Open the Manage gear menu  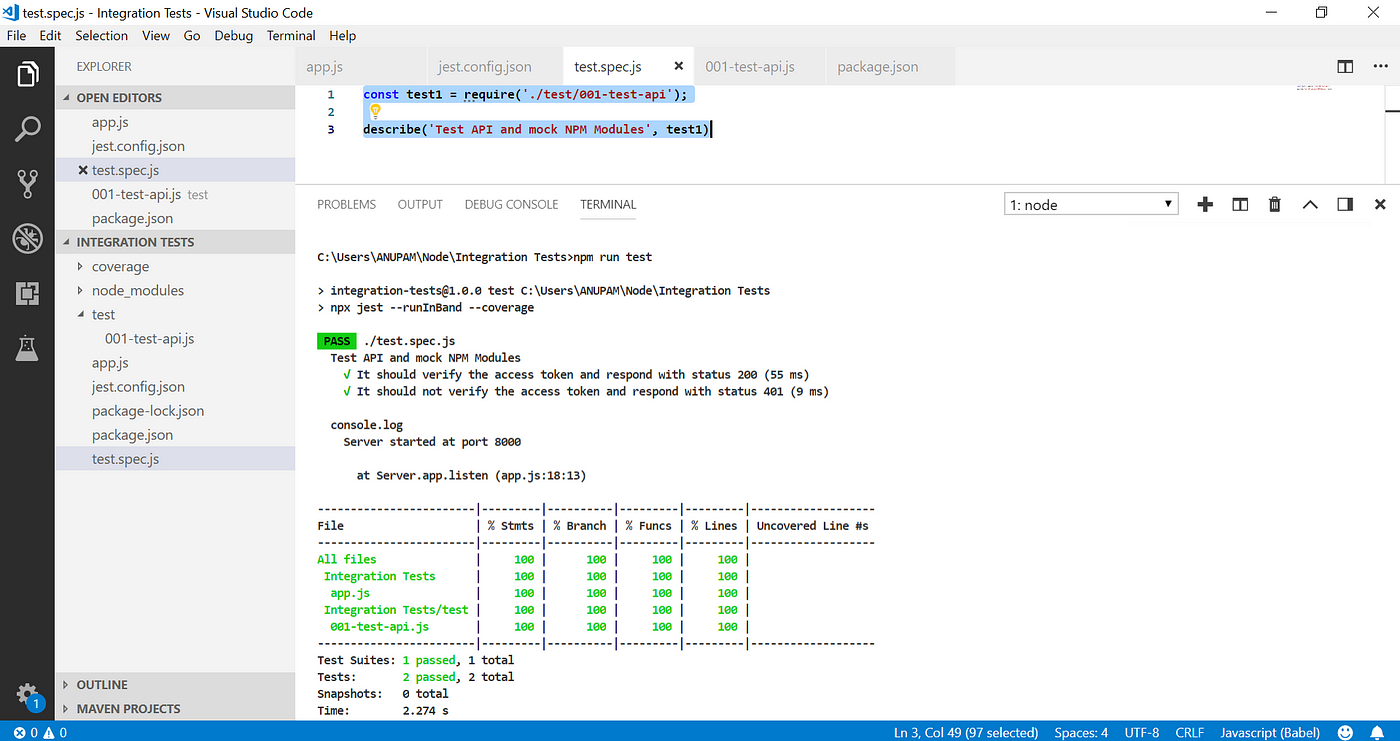[x=27, y=694]
